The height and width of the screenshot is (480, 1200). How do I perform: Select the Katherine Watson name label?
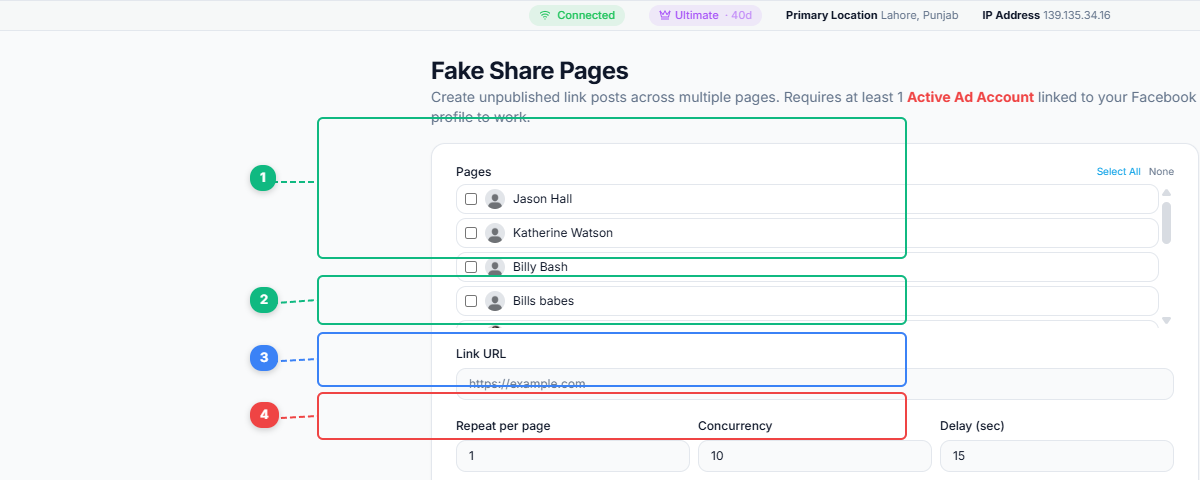pos(563,233)
